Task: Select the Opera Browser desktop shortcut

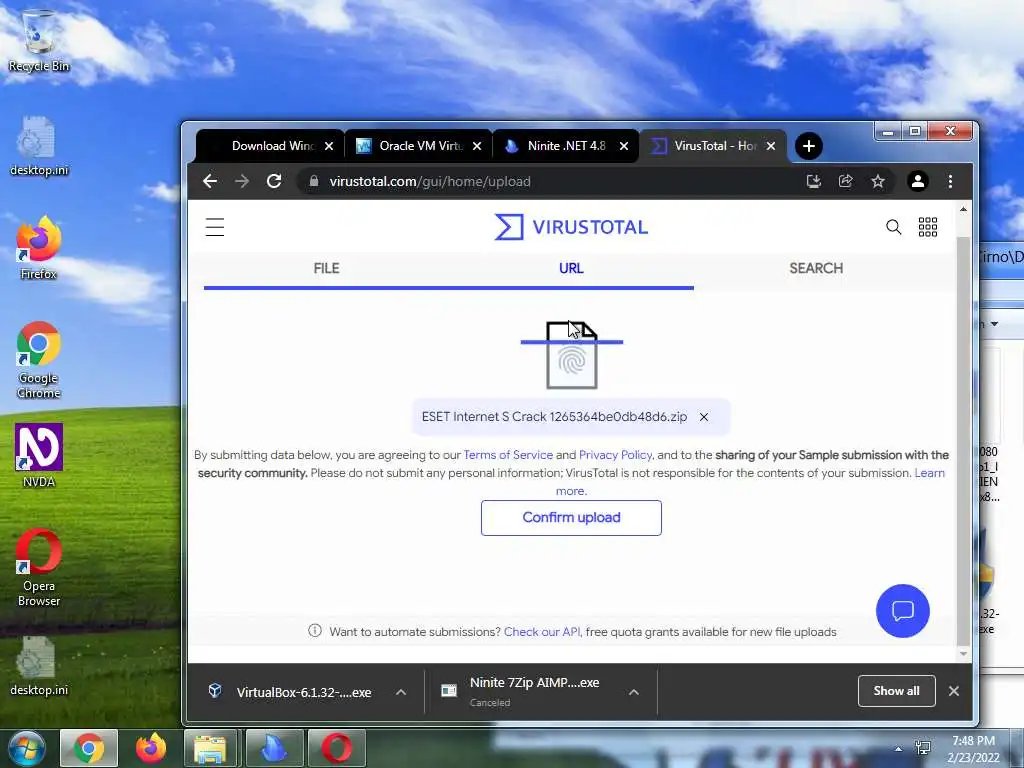Action: pyautogui.click(x=39, y=568)
